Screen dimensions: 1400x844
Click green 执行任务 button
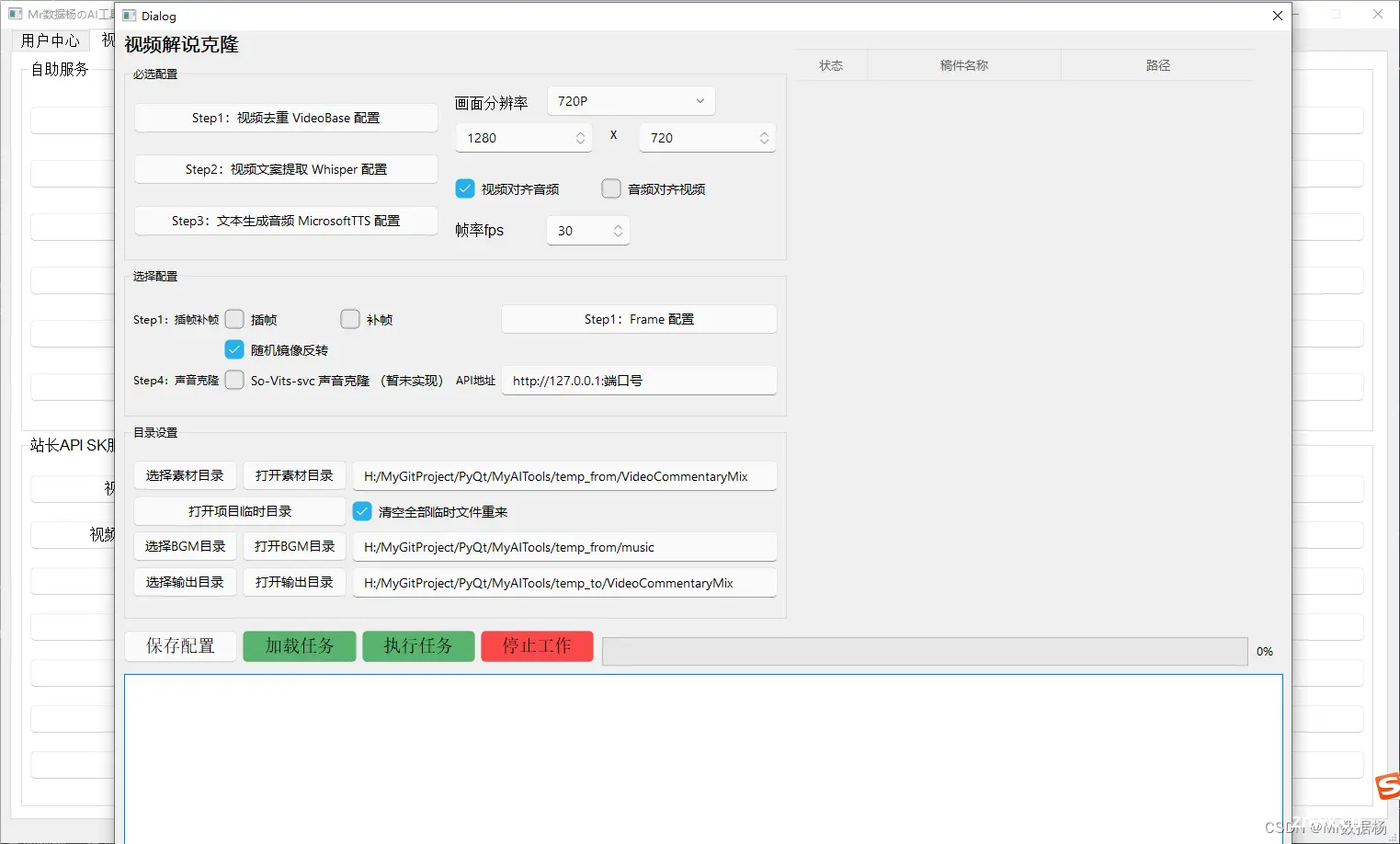(x=418, y=646)
